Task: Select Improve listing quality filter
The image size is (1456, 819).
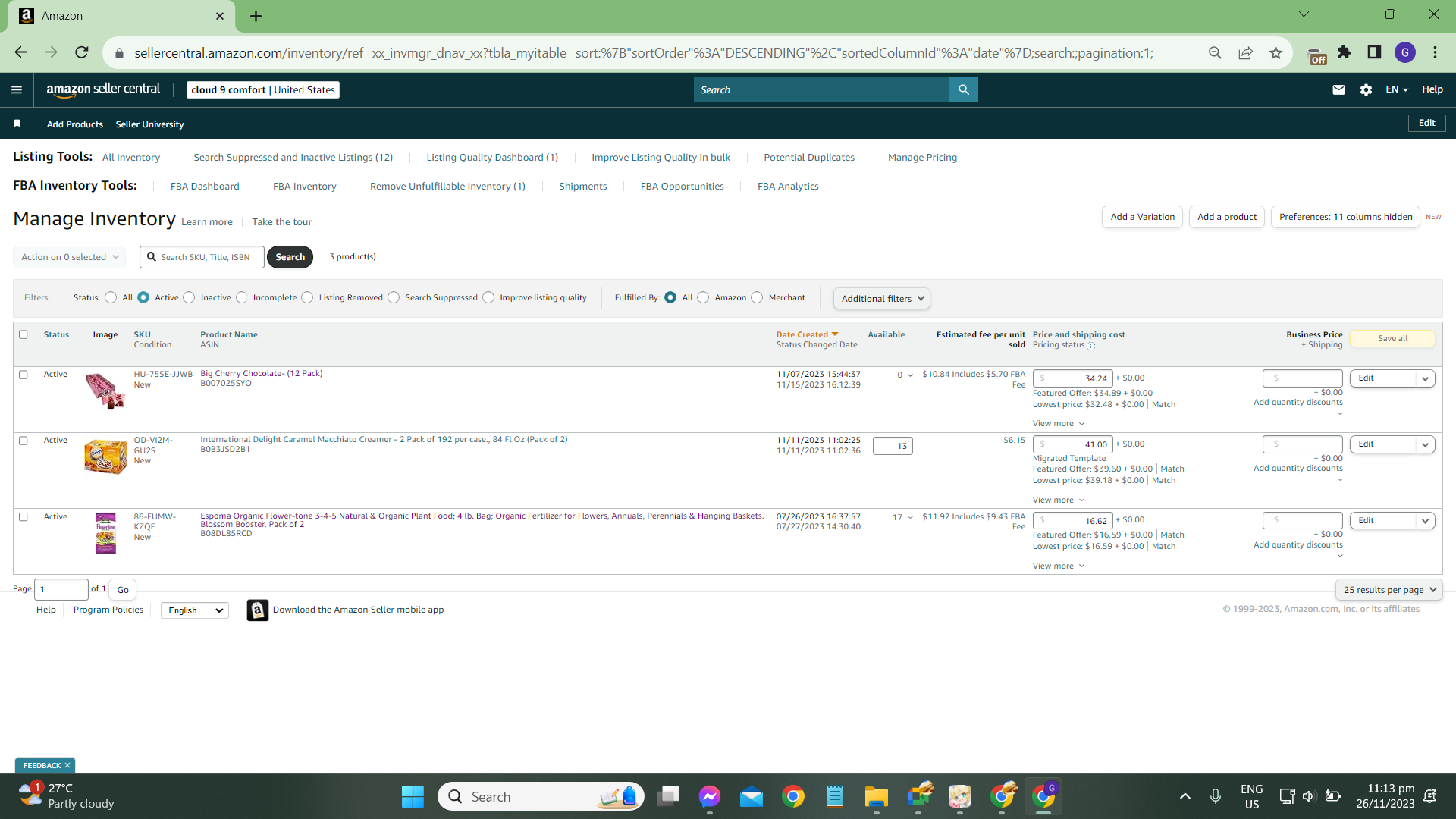Action: (x=488, y=297)
